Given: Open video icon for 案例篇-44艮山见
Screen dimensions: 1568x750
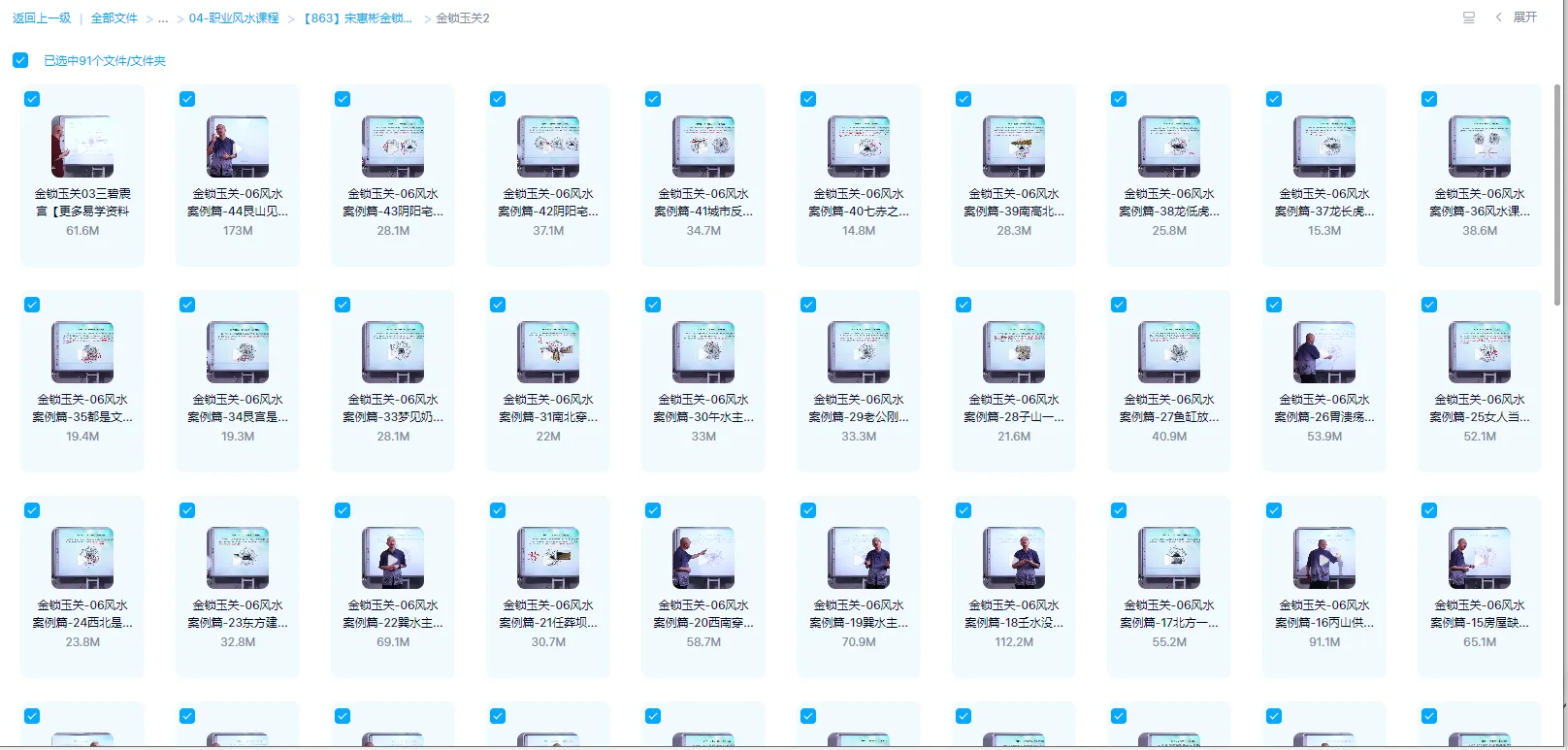Looking at the screenshot, I should pyautogui.click(x=238, y=147).
